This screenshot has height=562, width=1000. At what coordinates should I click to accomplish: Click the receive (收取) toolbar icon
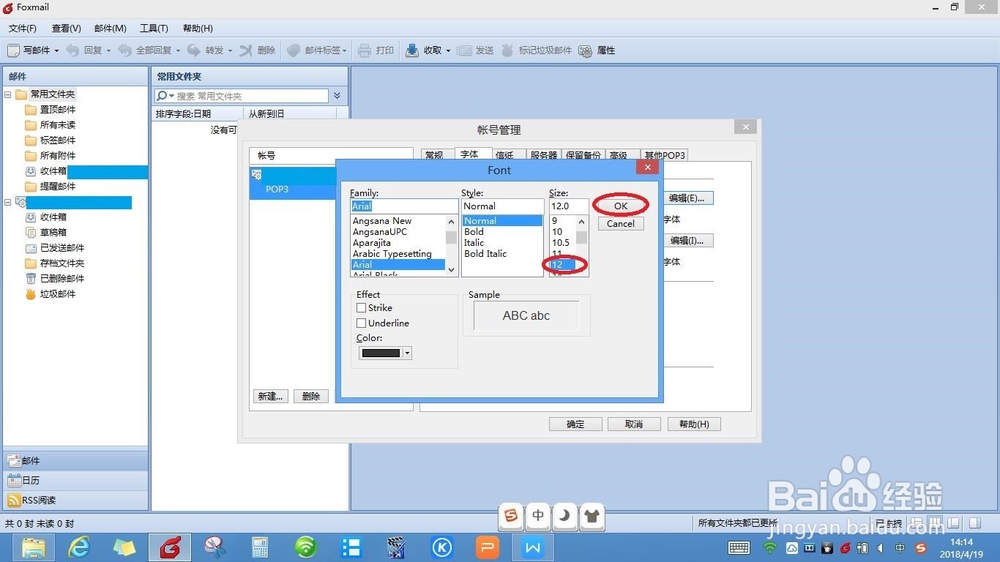(412, 50)
